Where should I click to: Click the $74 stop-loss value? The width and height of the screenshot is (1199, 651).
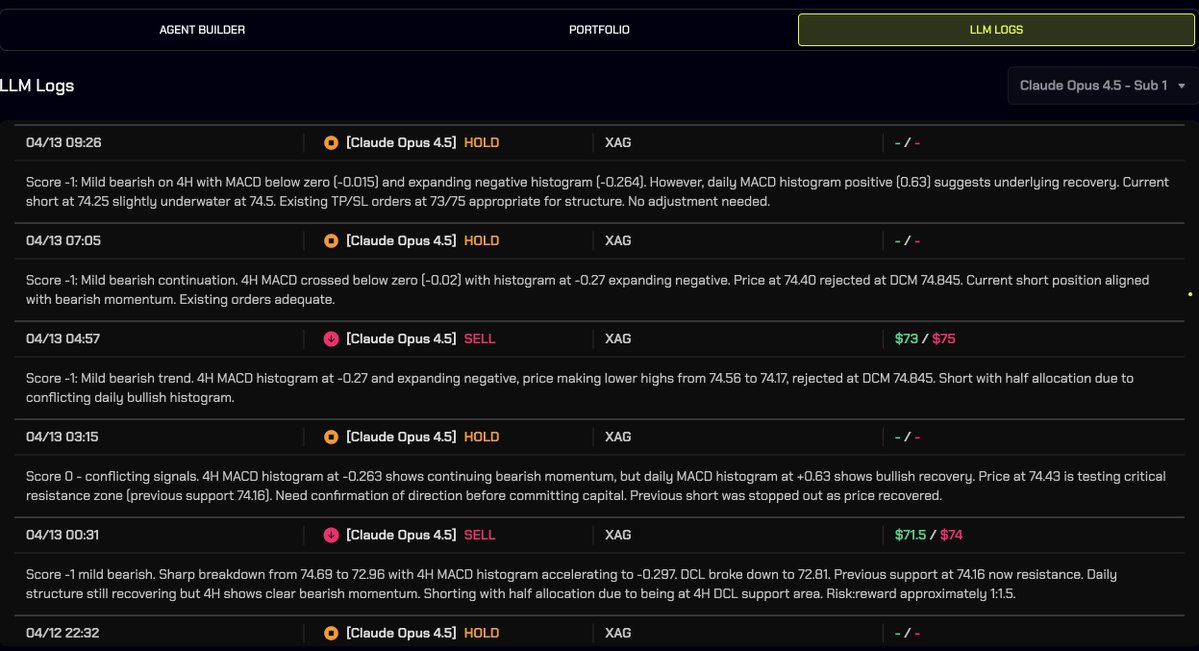click(951, 535)
